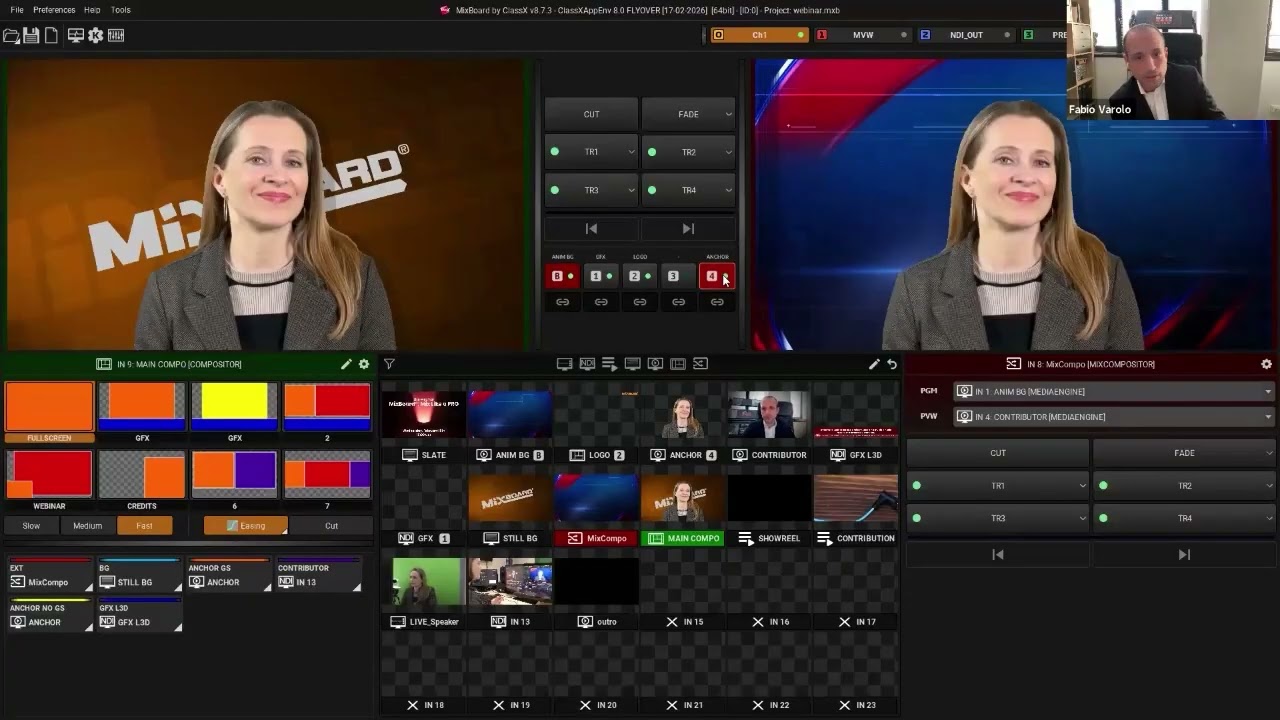Viewport: 1280px width, 720px height.
Task: Open MAIN COMPO compositor gear settings
Action: [364, 364]
